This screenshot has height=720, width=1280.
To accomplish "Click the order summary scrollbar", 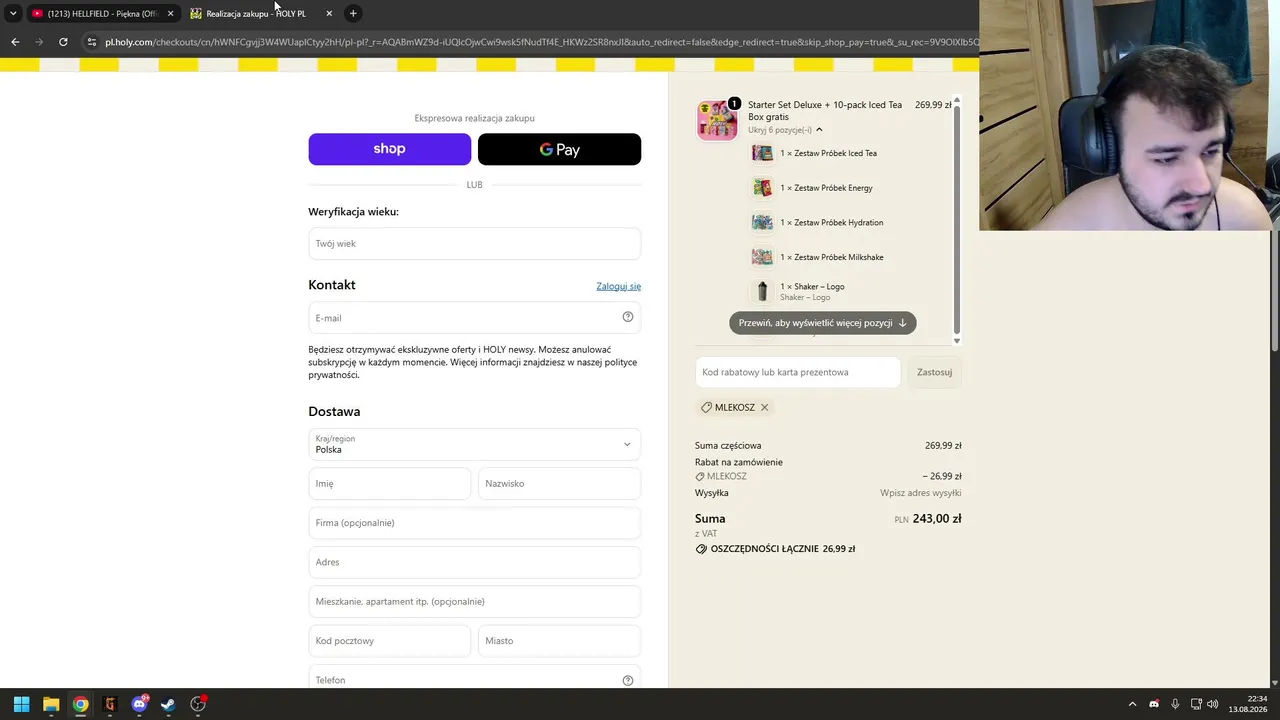I will click(x=956, y=219).
